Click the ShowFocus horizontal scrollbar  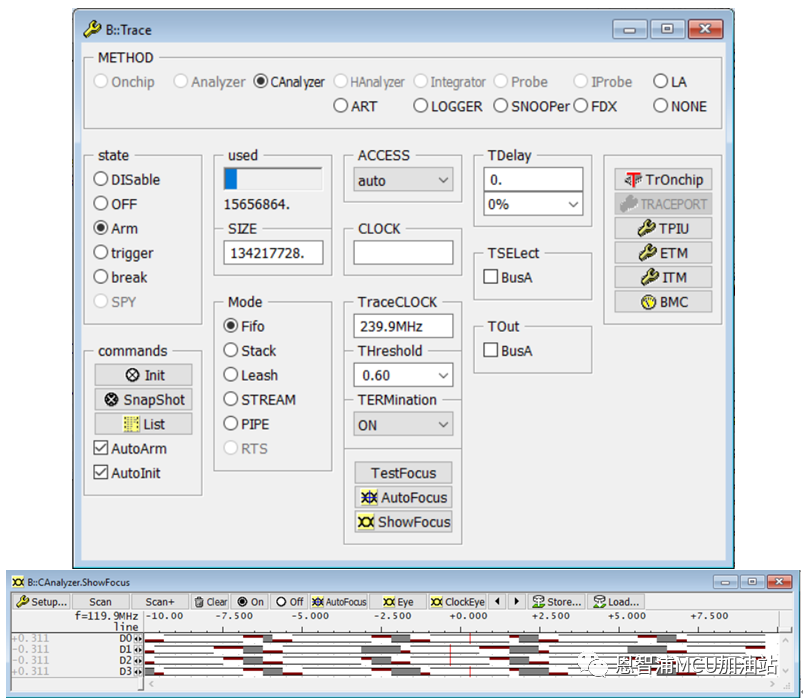462,684
